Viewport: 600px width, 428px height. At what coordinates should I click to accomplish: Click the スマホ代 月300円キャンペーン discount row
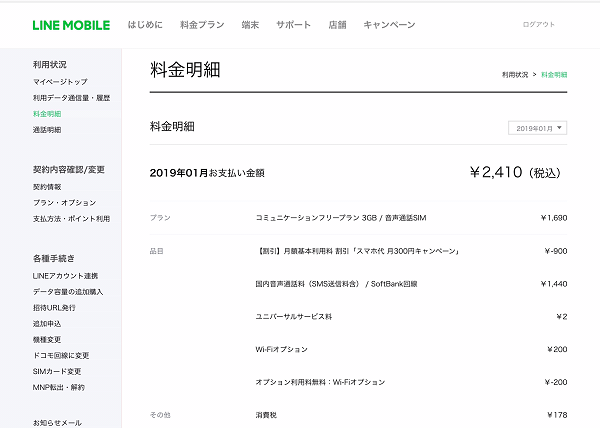(357, 251)
